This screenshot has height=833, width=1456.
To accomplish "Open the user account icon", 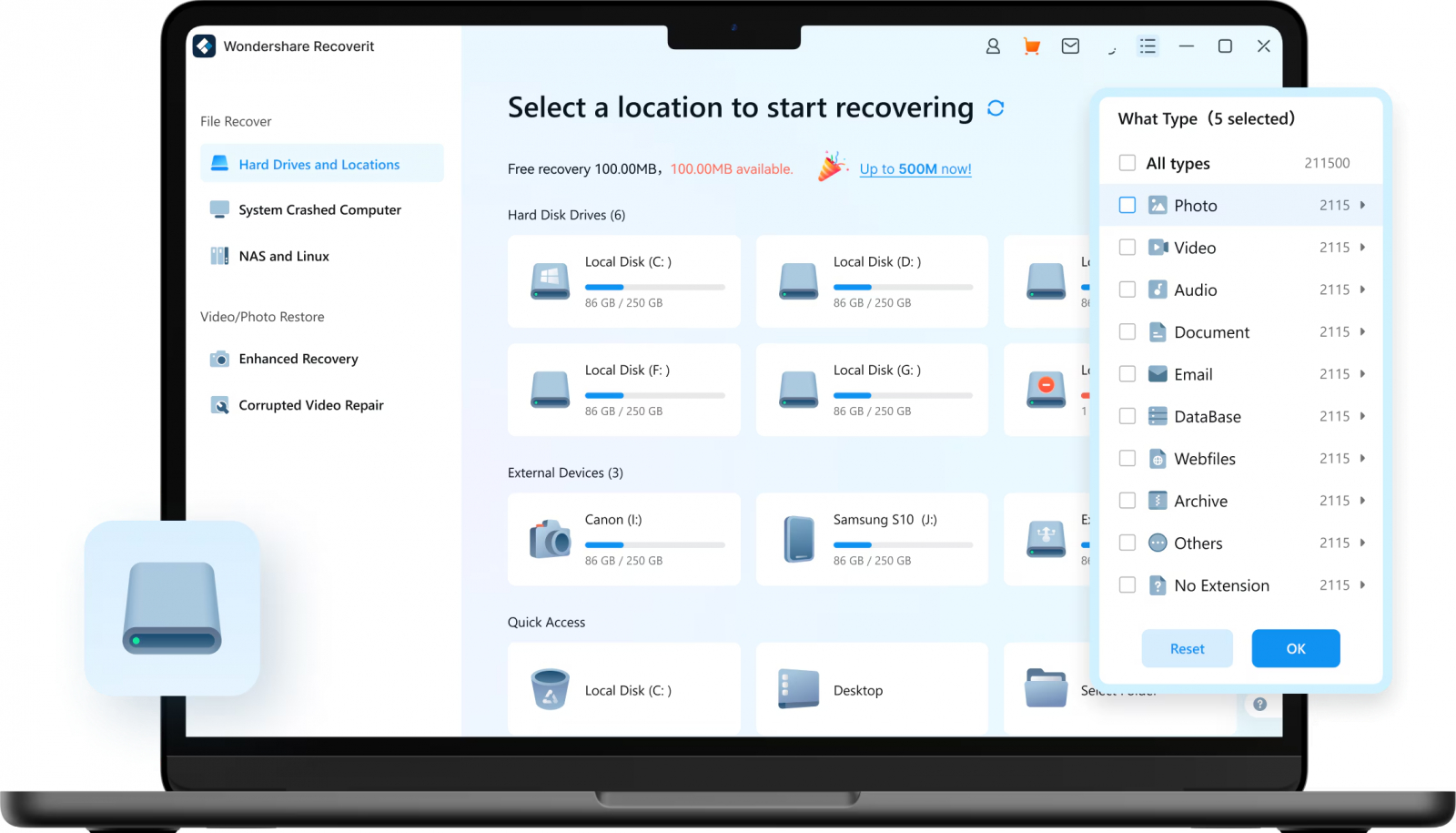I will pyautogui.click(x=993, y=46).
